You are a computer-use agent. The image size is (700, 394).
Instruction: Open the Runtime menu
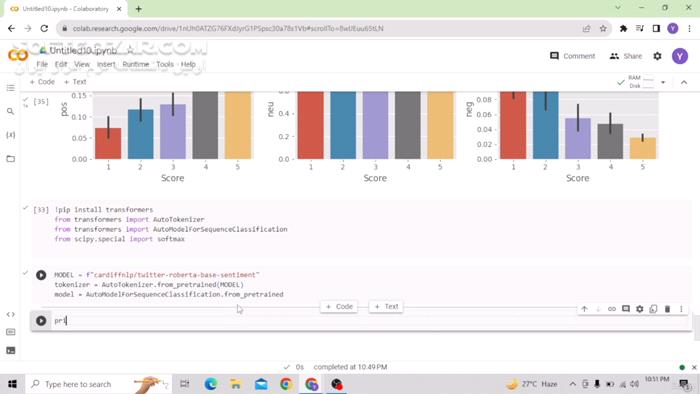[136, 64]
